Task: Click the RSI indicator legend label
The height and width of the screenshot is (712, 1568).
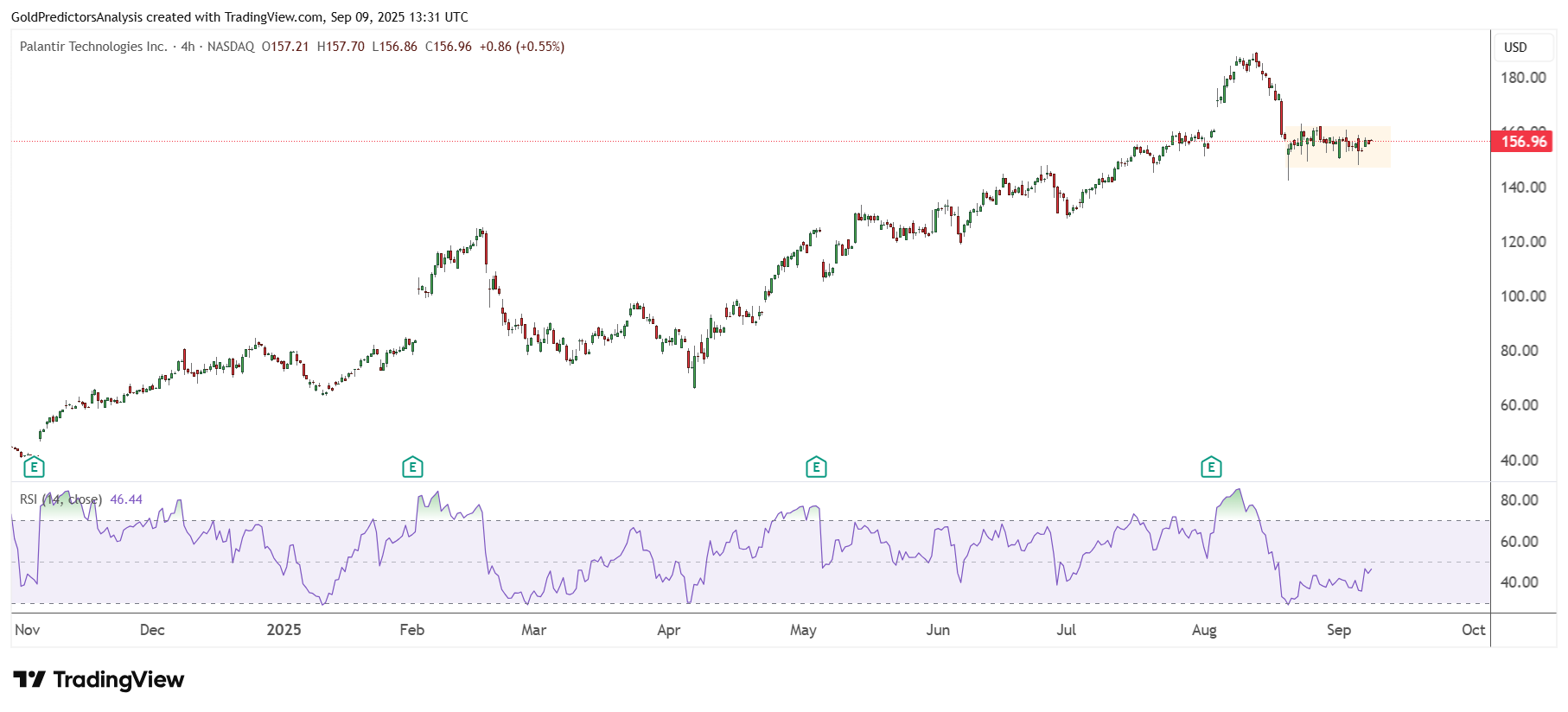Action: pyautogui.click(x=61, y=499)
